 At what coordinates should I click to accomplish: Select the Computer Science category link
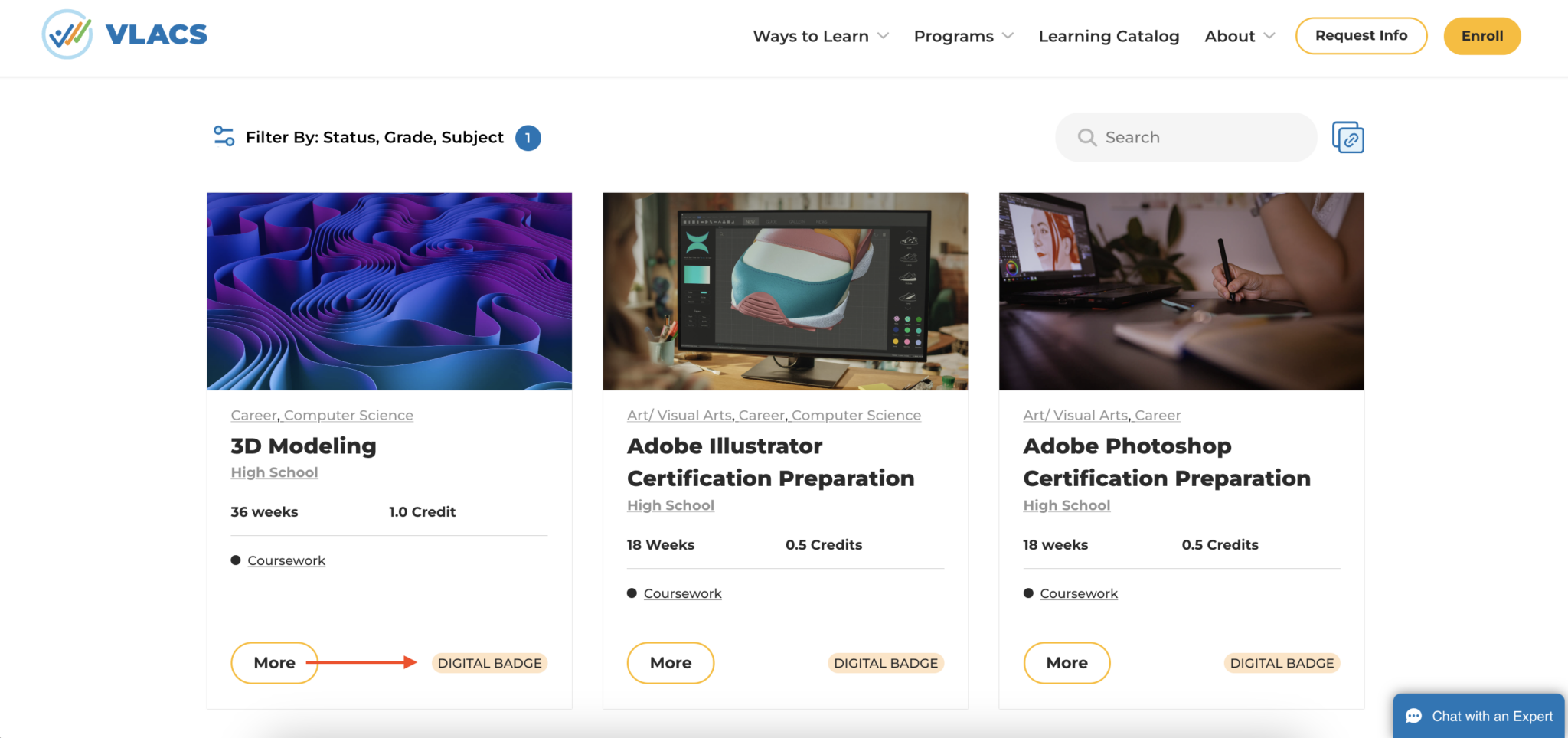coord(348,414)
